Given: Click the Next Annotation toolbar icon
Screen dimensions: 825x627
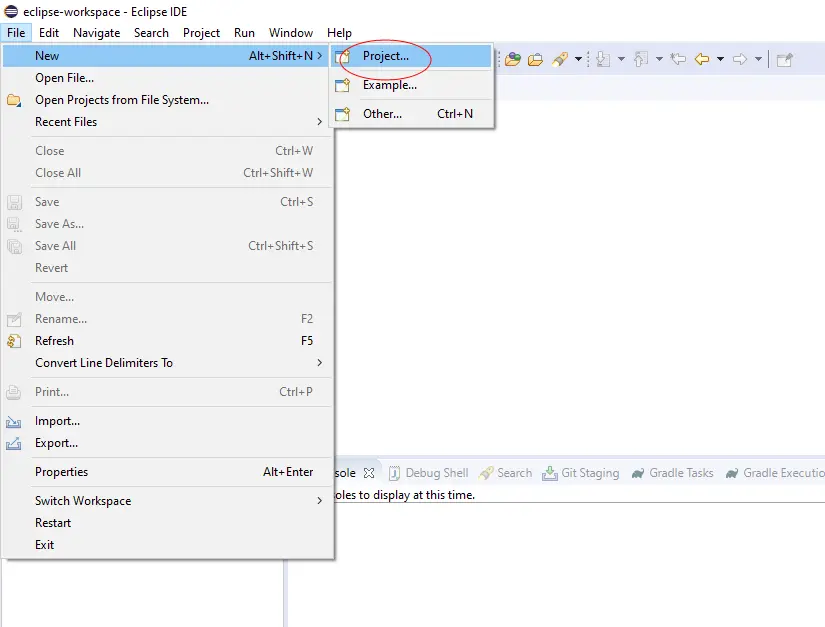Looking at the screenshot, I should coord(603,59).
